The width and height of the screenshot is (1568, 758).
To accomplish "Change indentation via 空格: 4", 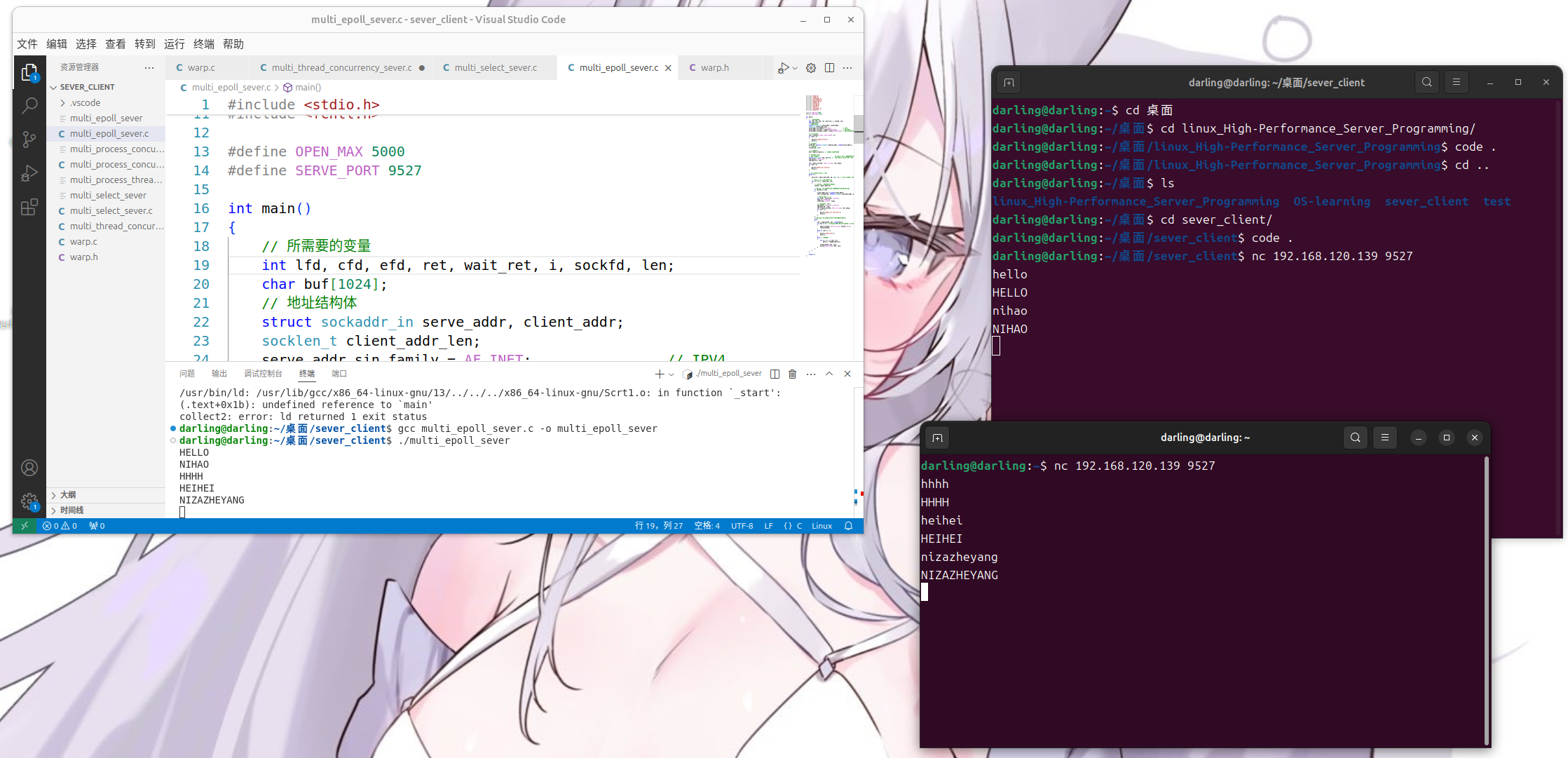I will [707, 526].
